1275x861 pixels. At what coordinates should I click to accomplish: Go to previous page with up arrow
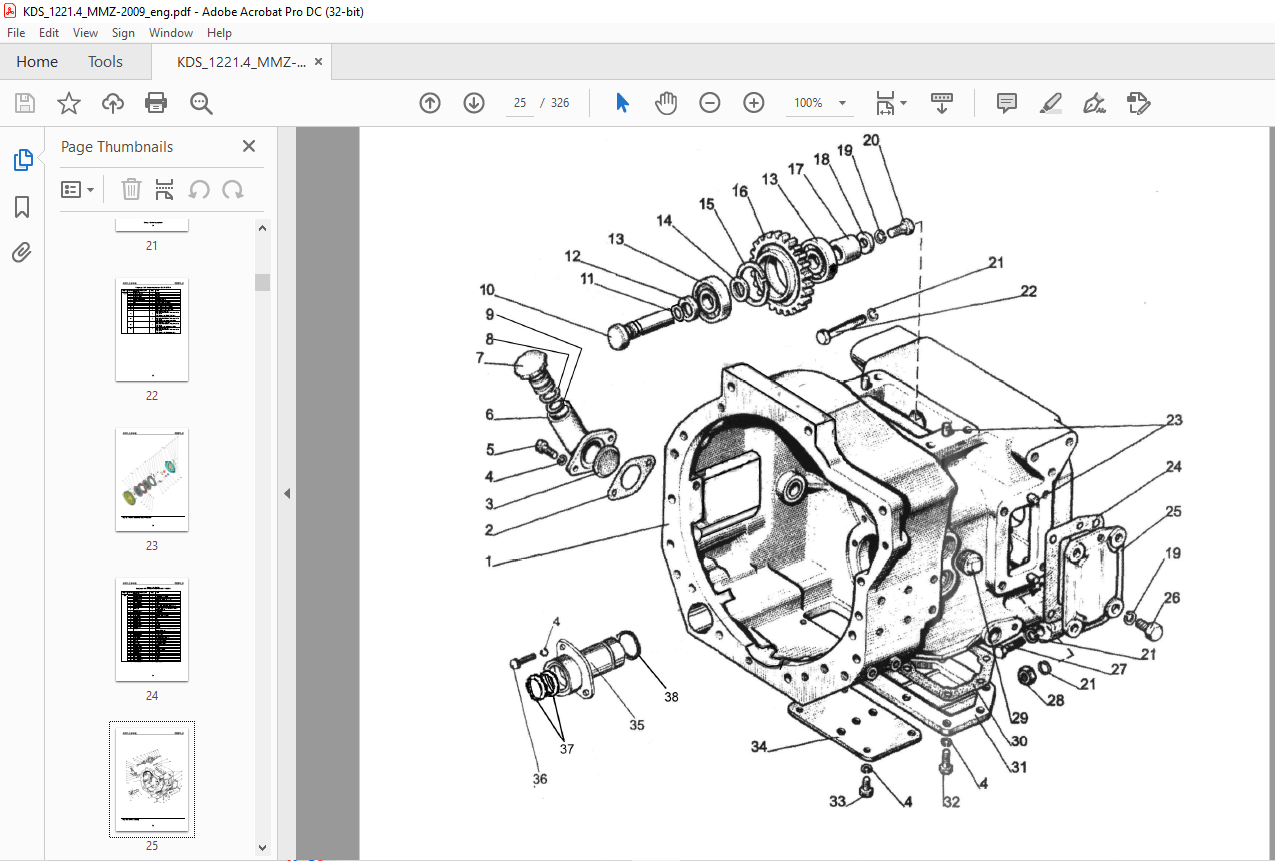pos(430,103)
